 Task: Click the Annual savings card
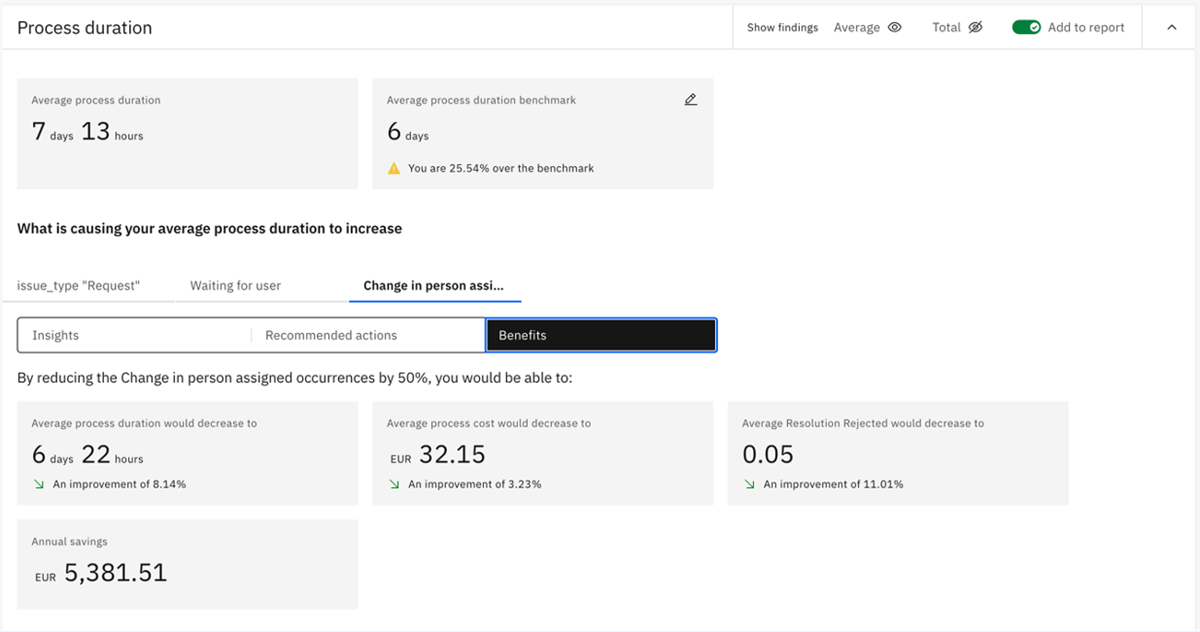pyautogui.click(x=187, y=564)
